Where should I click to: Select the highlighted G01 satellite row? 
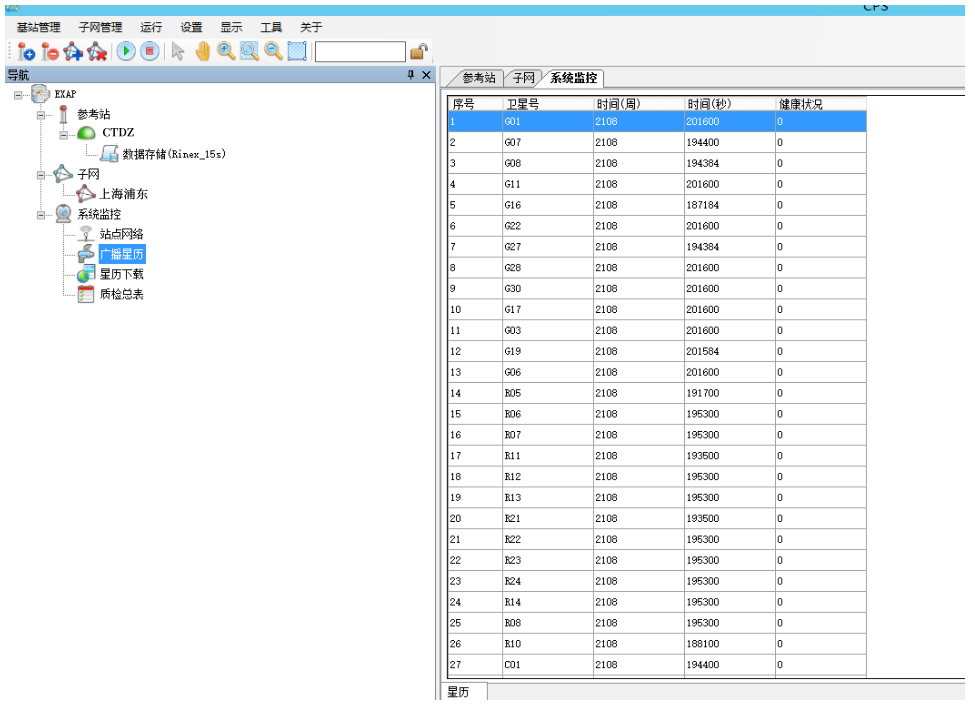point(657,122)
